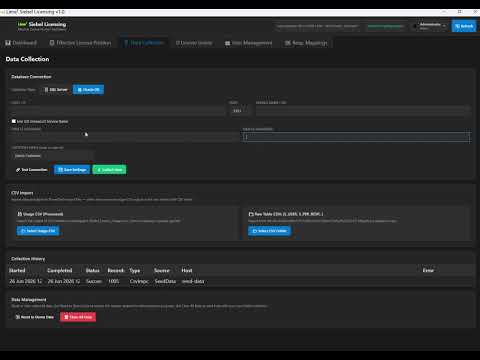The height and width of the screenshot is (360, 480).
Task: Open the Resp. Mappings tab
Action: pos(306,43)
